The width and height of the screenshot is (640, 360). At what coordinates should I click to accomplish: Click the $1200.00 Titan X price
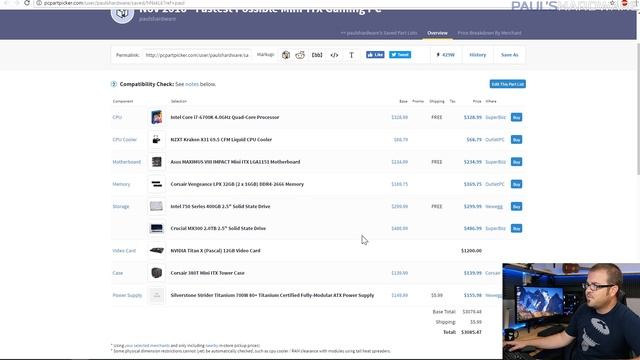[471, 251]
